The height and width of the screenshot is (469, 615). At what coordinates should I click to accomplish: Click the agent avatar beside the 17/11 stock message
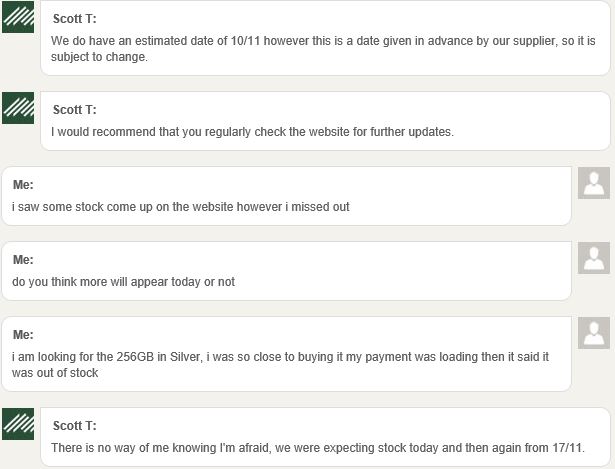coord(18,424)
